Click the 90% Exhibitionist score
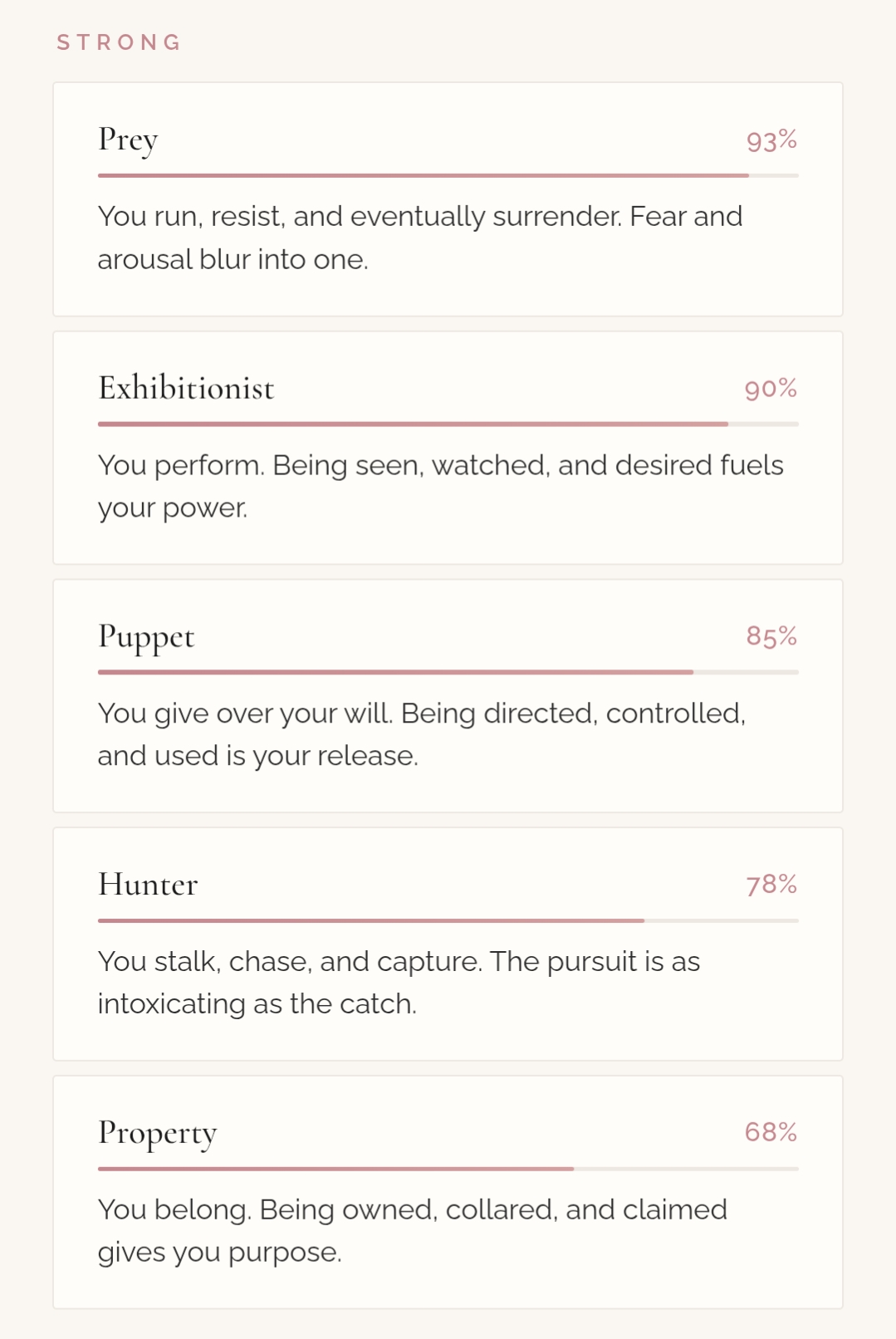Viewport: 896px width, 1339px height. 770,389
